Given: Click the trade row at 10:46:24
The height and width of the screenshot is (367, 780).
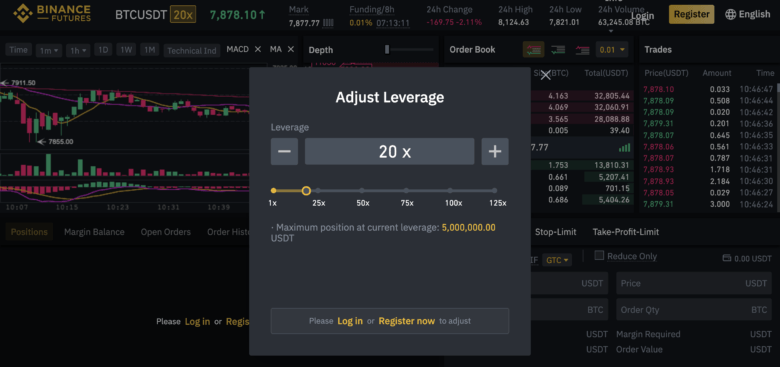Looking at the screenshot, I should click(x=708, y=204).
